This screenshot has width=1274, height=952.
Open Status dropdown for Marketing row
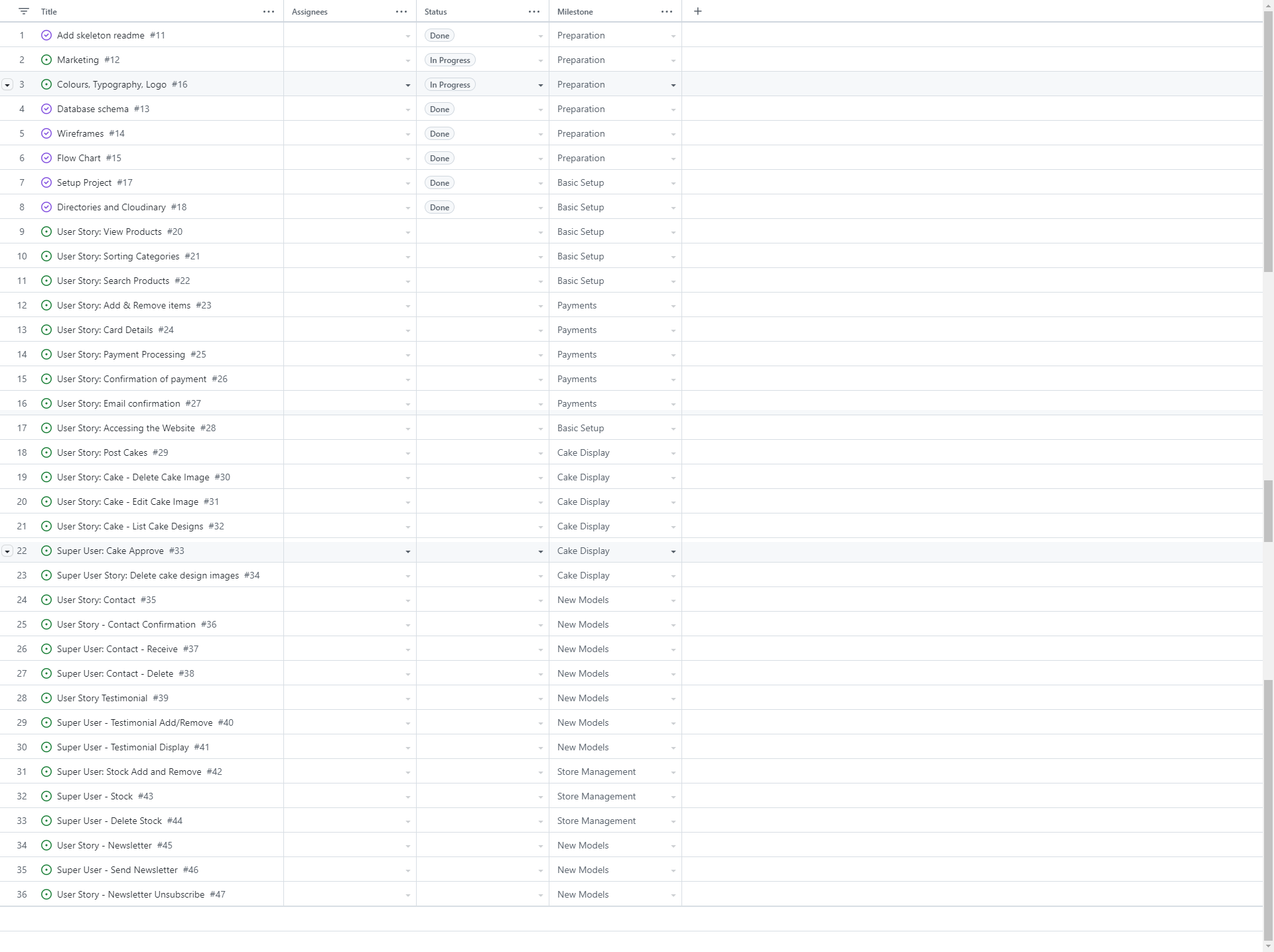[540, 60]
